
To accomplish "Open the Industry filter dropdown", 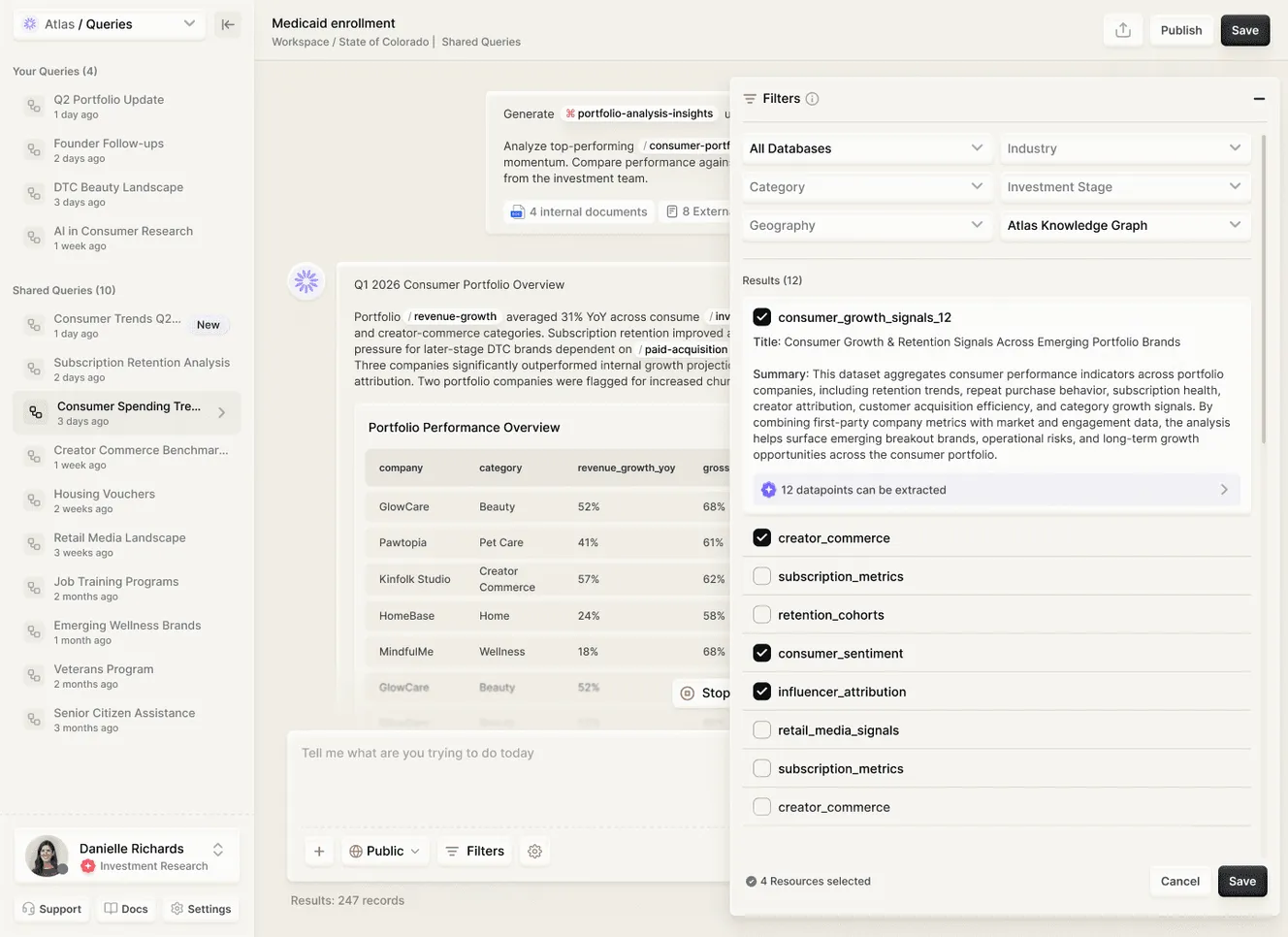I will tap(1125, 148).
